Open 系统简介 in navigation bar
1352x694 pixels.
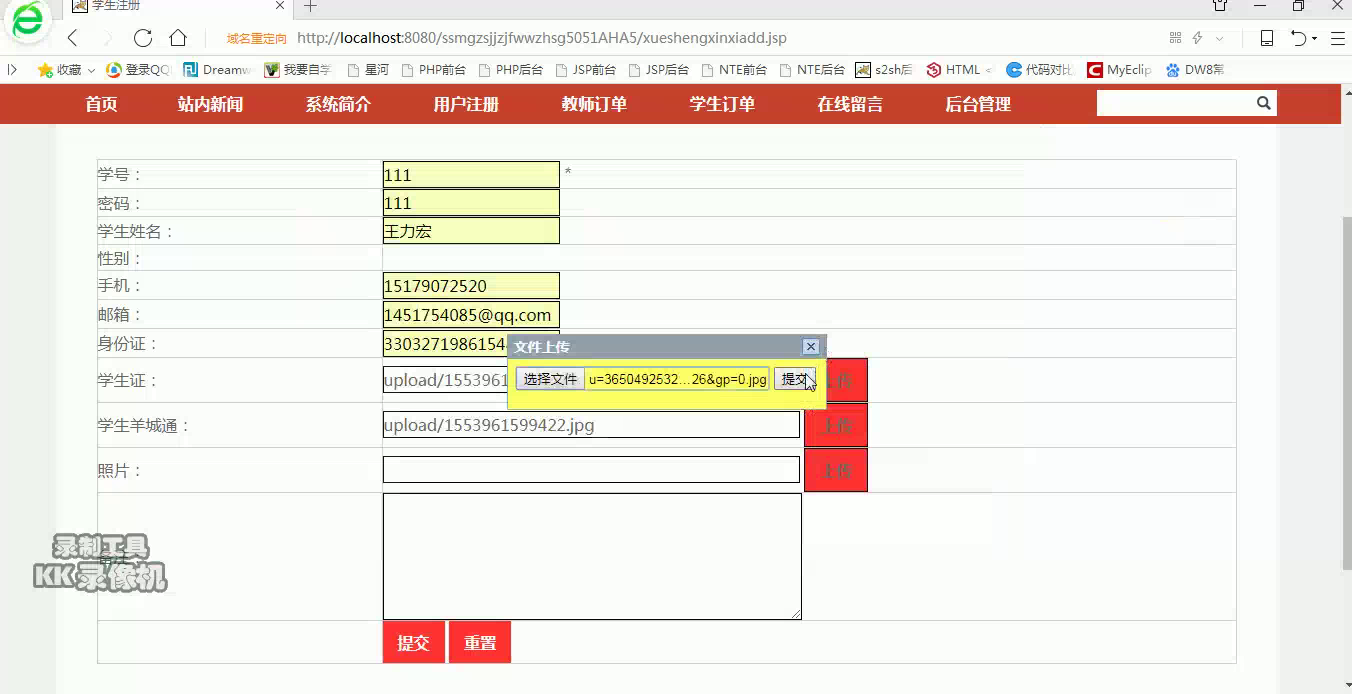tap(338, 104)
